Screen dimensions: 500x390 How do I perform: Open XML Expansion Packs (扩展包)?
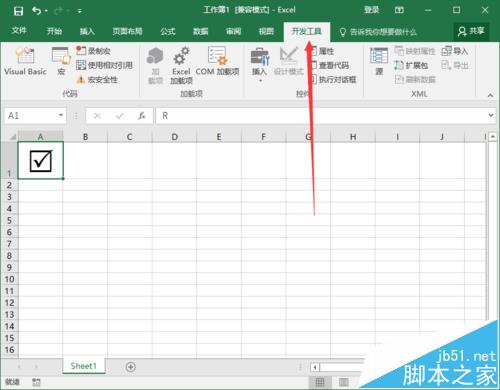[x=411, y=65]
